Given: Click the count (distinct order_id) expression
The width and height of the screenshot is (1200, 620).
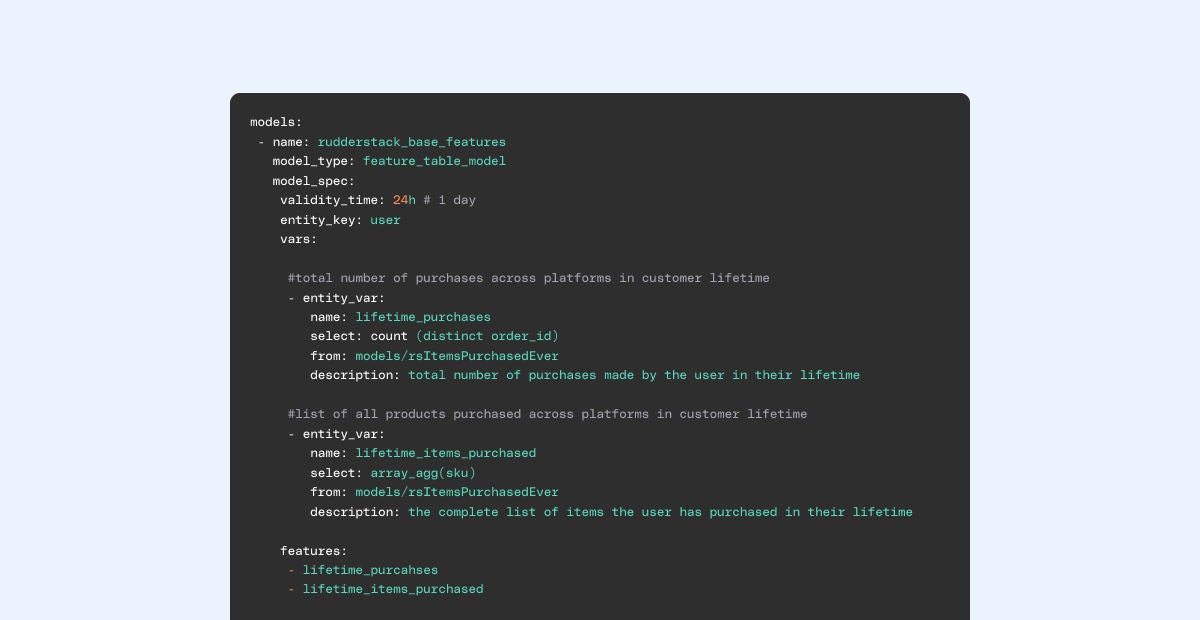Looking at the screenshot, I should [464, 336].
